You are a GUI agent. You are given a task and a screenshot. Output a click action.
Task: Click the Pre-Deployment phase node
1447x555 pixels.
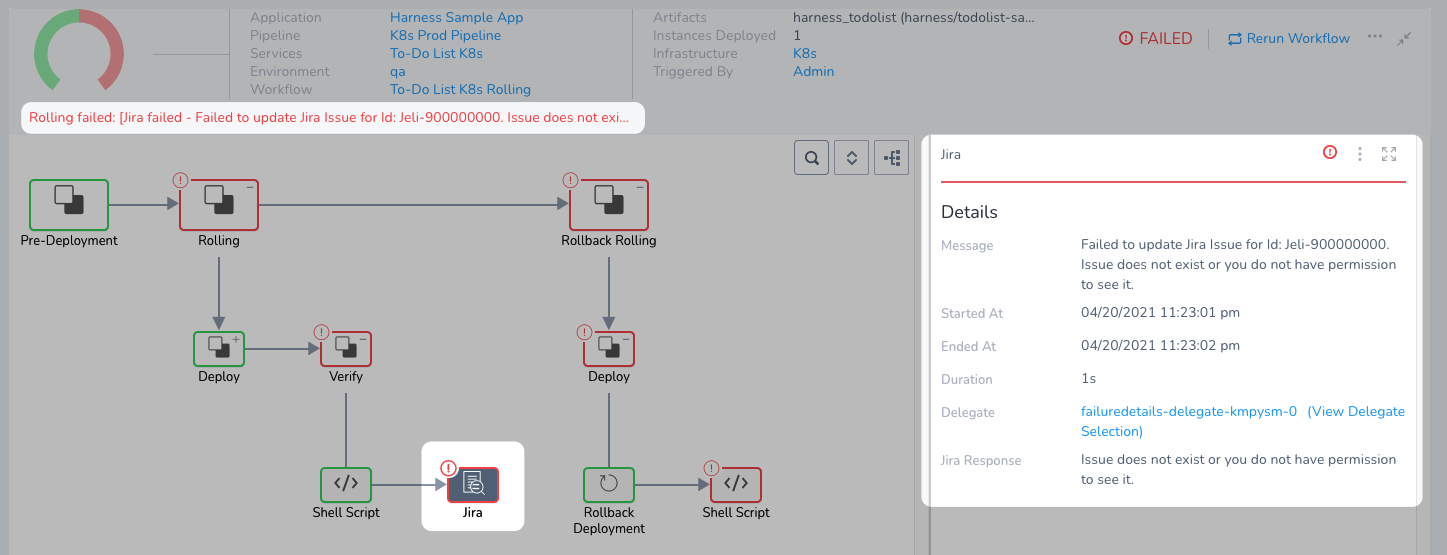click(69, 205)
